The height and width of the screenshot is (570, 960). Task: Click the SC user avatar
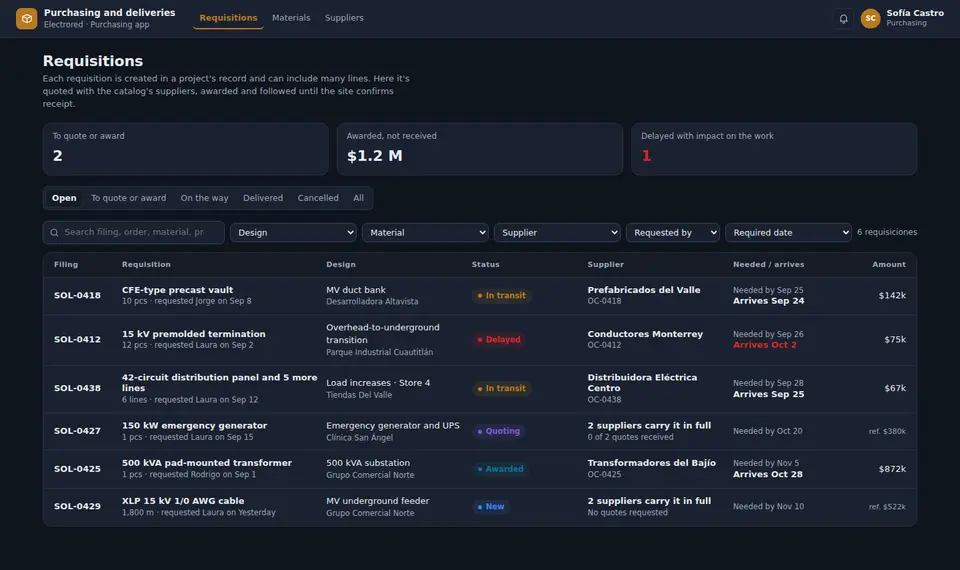click(870, 18)
